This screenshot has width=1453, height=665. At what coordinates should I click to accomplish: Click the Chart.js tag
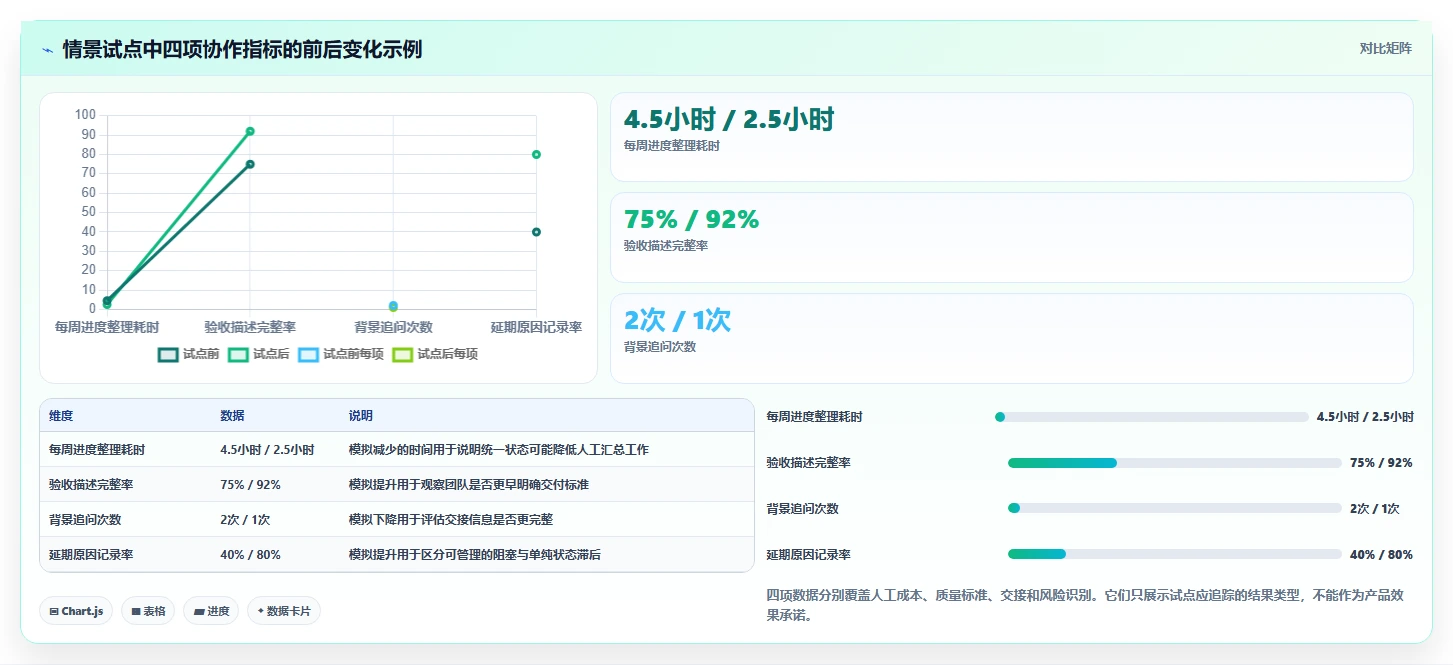[x=76, y=611]
